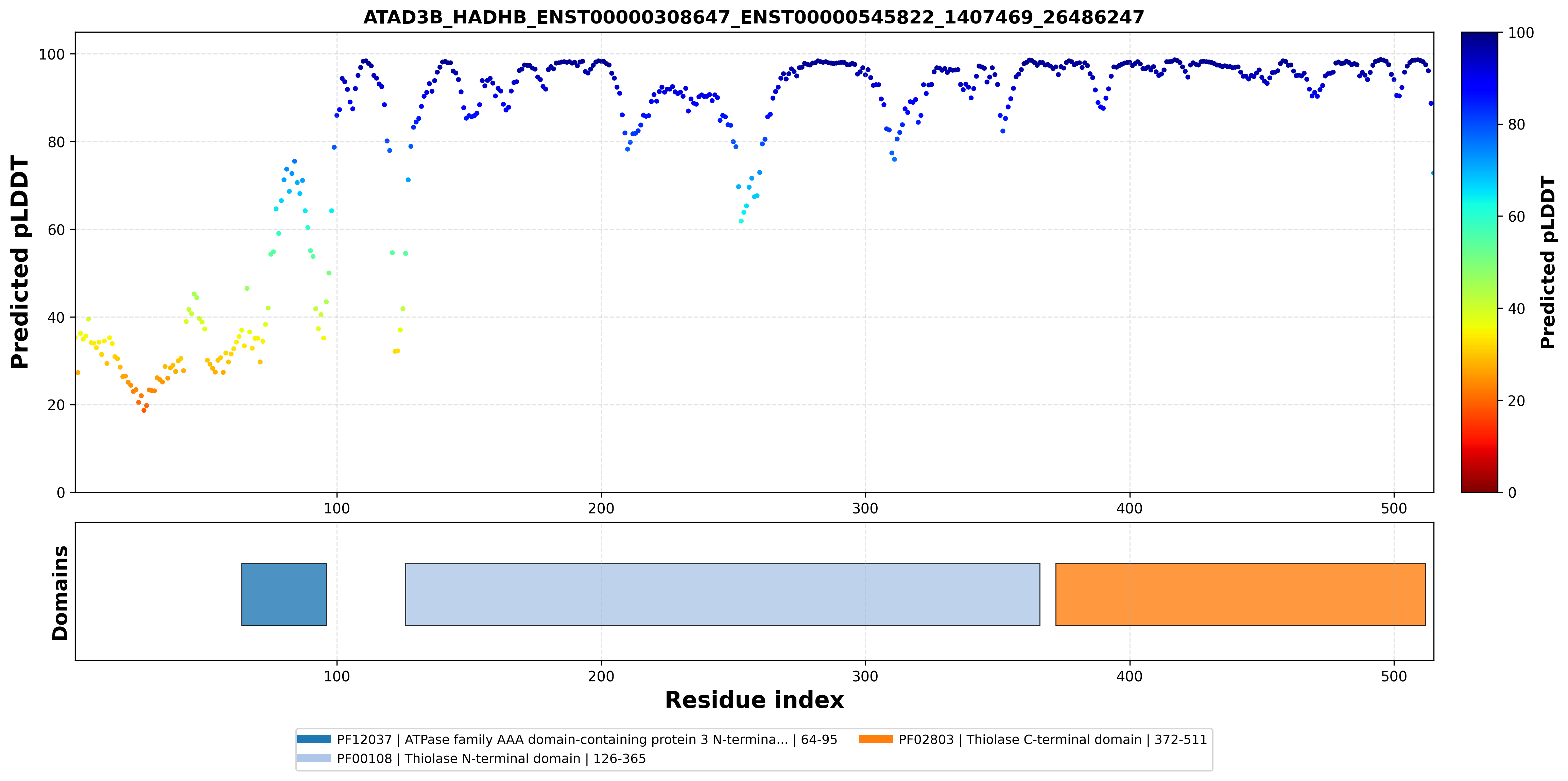Click the Predicted pLDDT y-axis label on left

point(19,262)
